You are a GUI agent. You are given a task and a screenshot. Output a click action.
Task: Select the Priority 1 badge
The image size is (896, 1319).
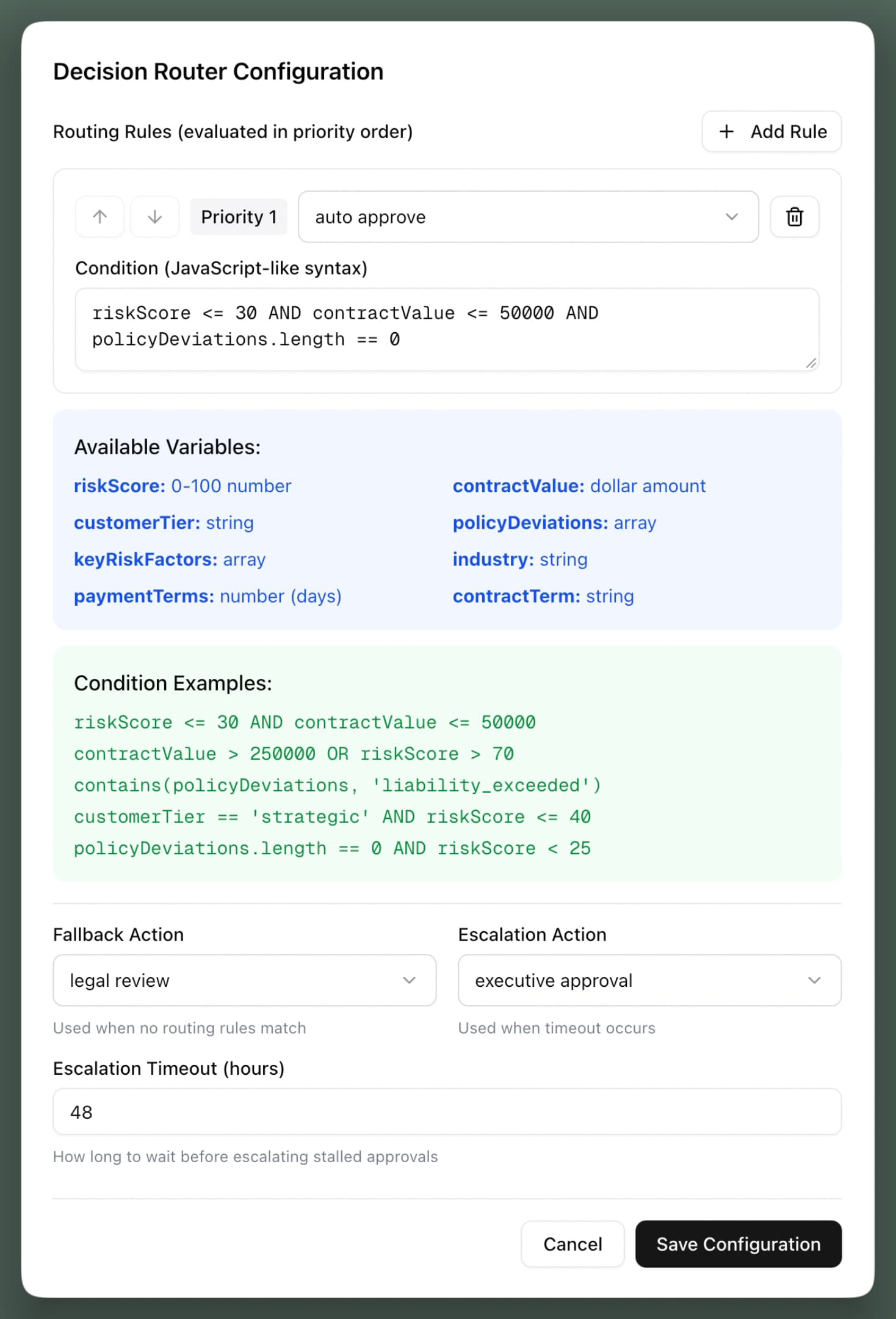pos(239,217)
